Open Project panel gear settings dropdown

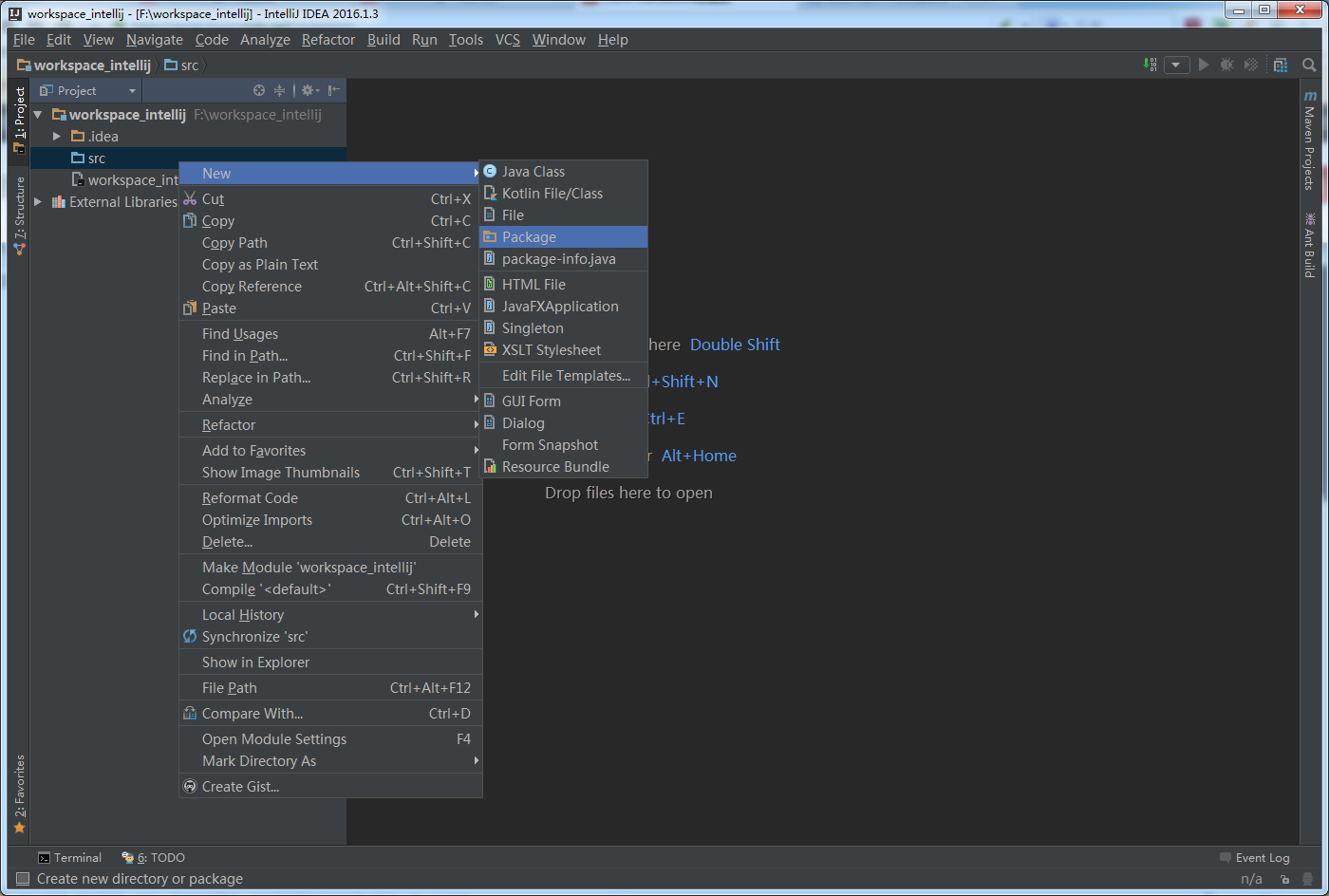click(x=310, y=90)
